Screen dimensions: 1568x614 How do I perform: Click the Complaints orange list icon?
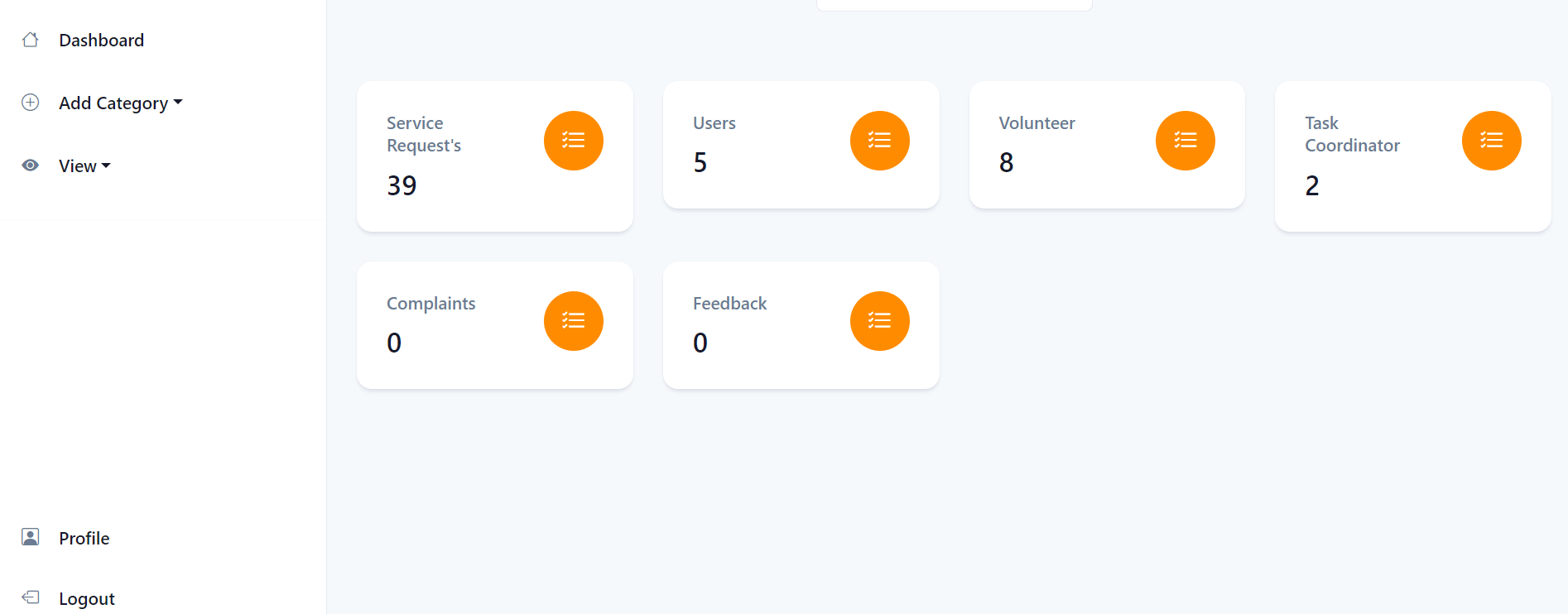(573, 321)
